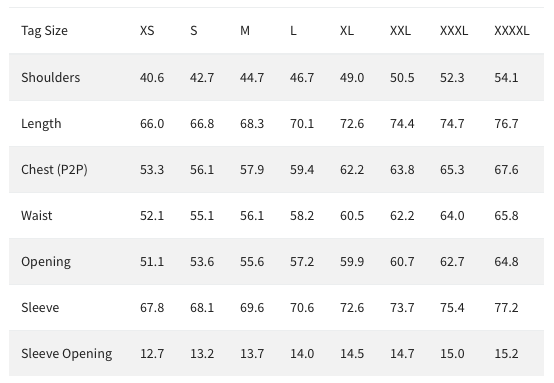This screenshot has height=383, width=554.
Task: Select Sleeve value 77.2 for XXXXL
Action: [506, 308]
